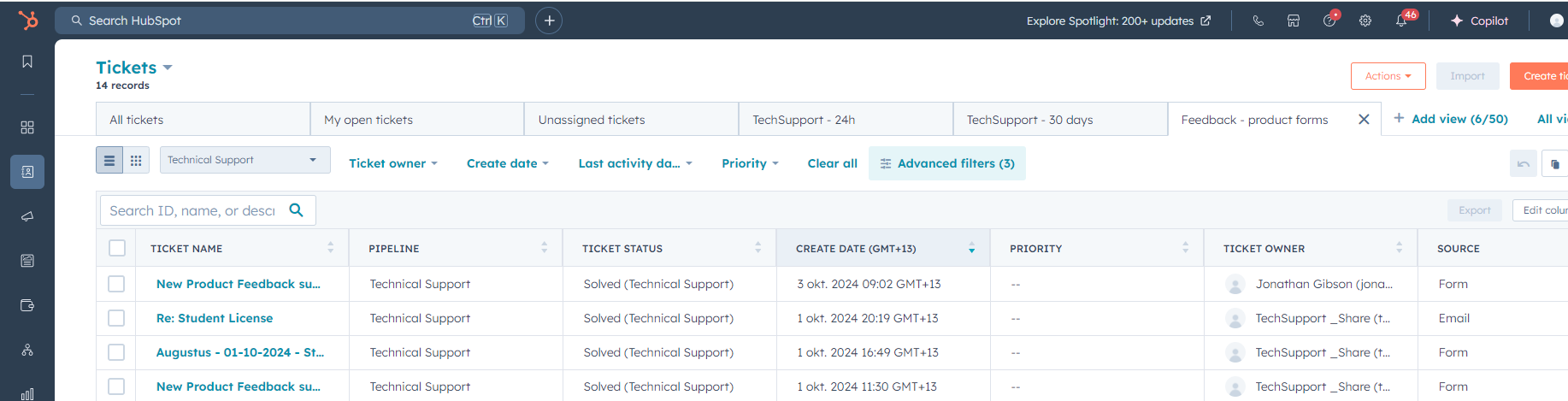Open the bookmarks icon in sidebar
Image resolution: width=1568 pixels, height=401 pixels.
point(27,62)
